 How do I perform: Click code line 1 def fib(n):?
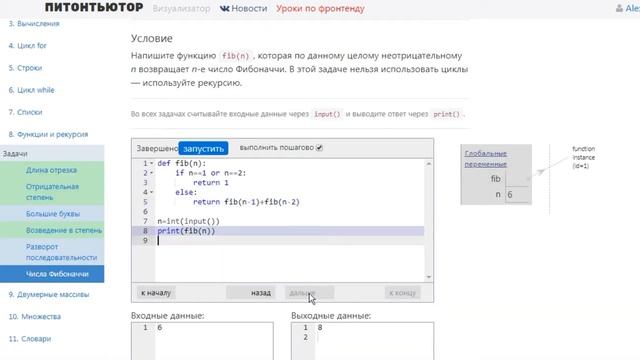(x=182, y=163)
